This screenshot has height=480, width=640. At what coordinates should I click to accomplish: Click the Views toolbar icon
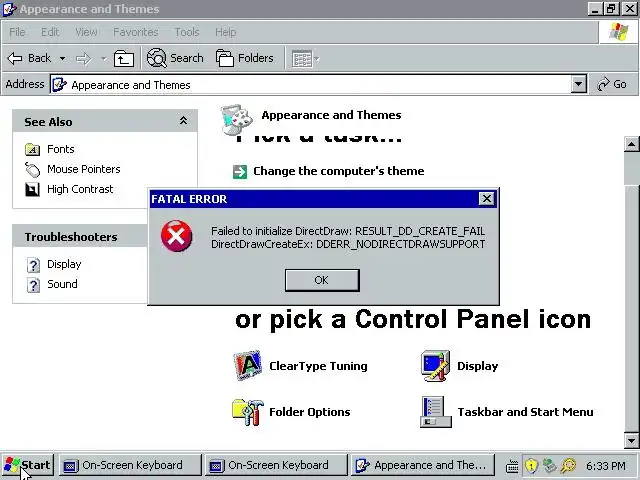302,59
